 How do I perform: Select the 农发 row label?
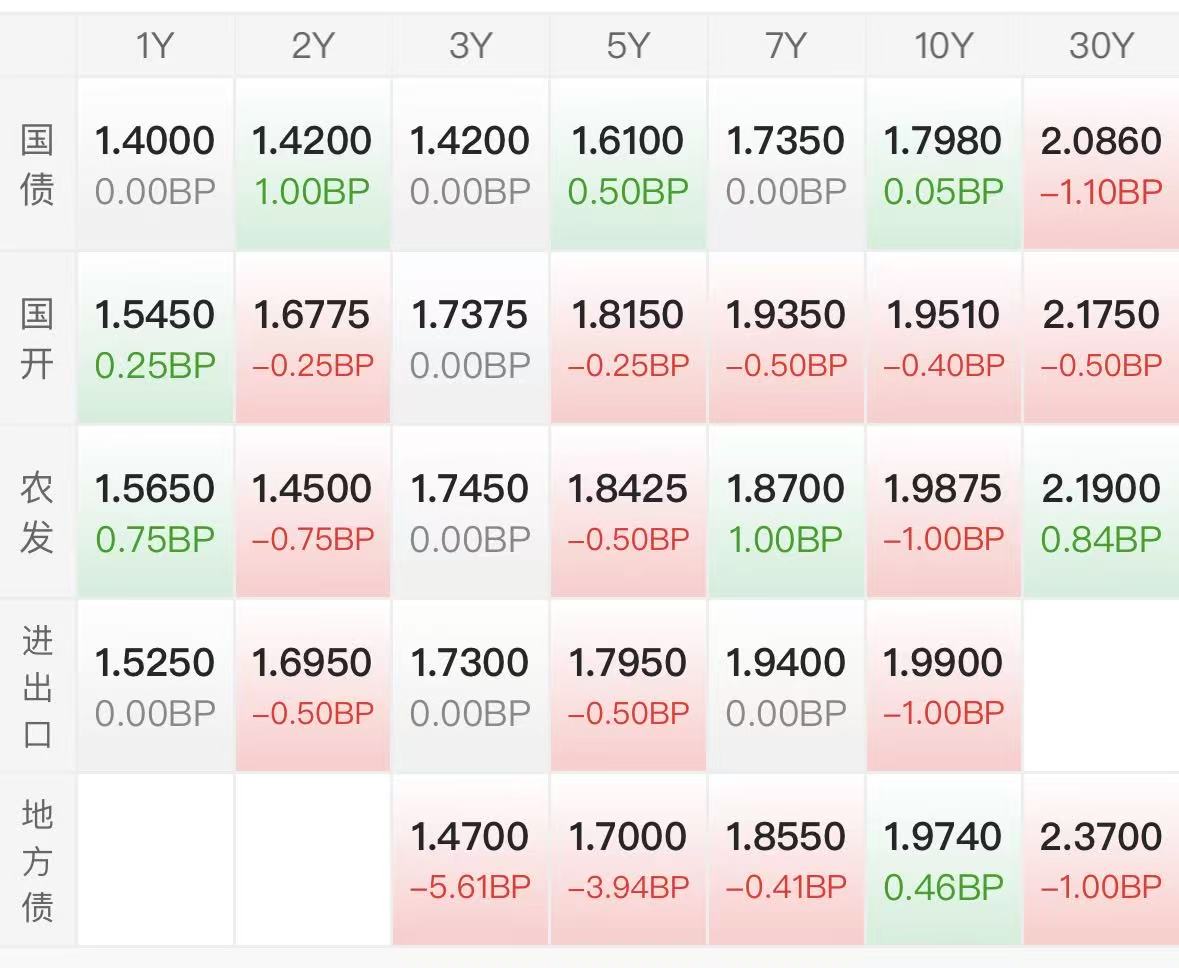click(37, 512)
